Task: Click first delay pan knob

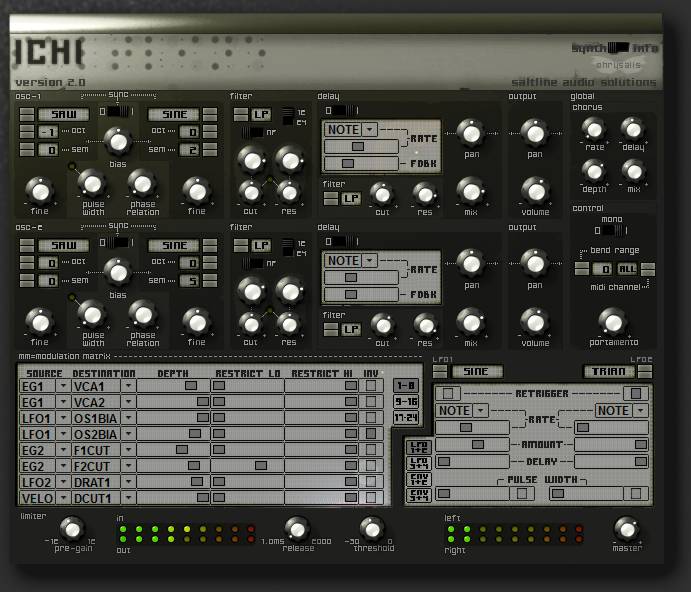Action: [471, 134]
